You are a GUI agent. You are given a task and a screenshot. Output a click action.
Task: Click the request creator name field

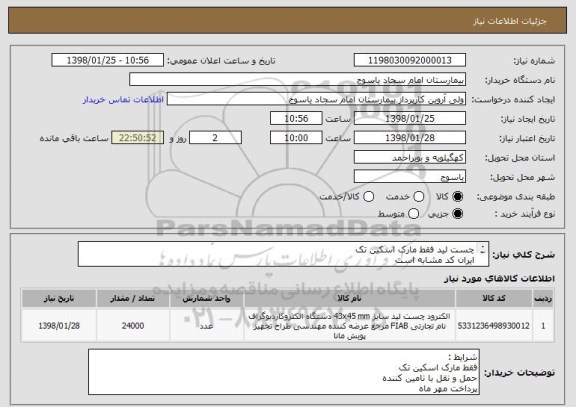click(316, 99)
